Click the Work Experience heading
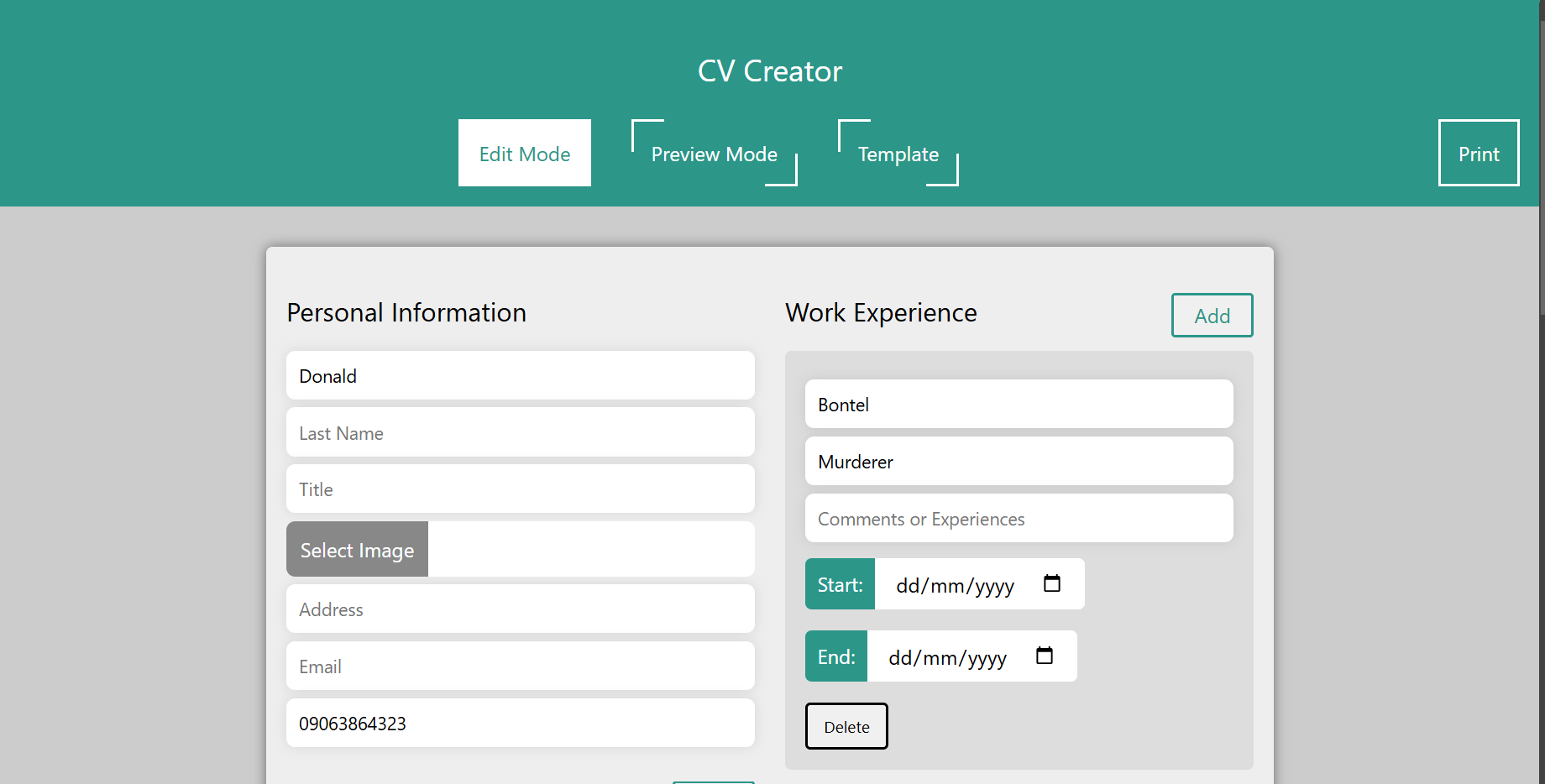 coord(881,312)
